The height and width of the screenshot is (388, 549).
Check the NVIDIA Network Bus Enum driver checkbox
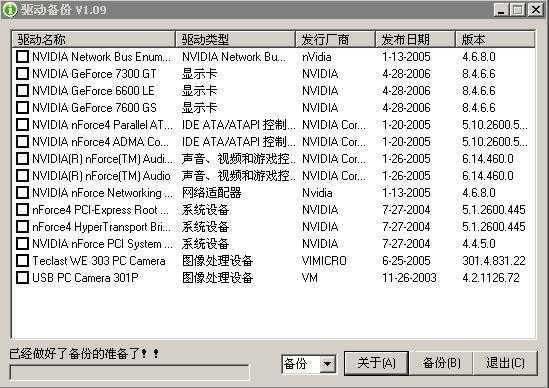tap(22, 56)
